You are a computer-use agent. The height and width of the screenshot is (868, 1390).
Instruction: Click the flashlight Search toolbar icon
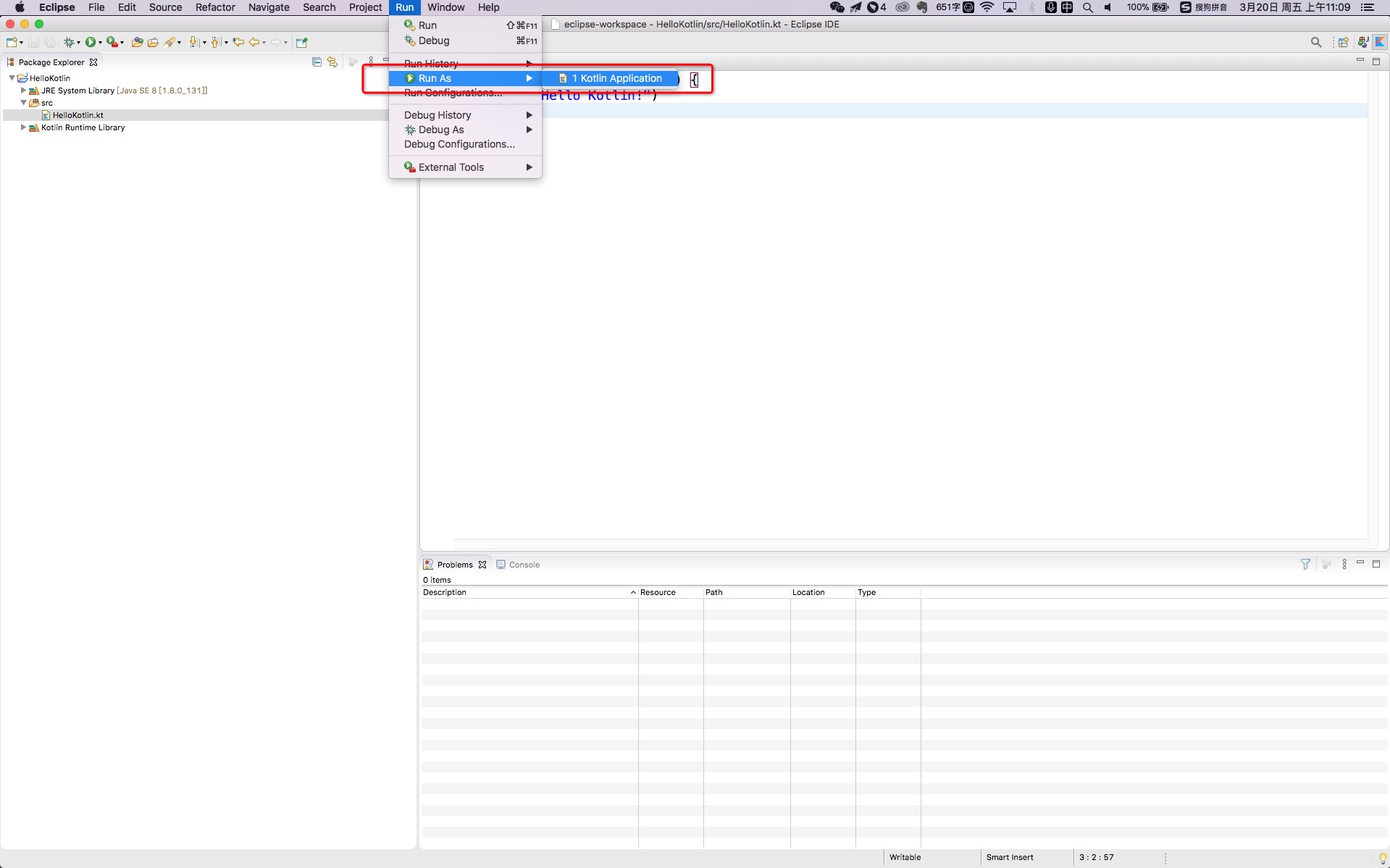click(170, 42)
